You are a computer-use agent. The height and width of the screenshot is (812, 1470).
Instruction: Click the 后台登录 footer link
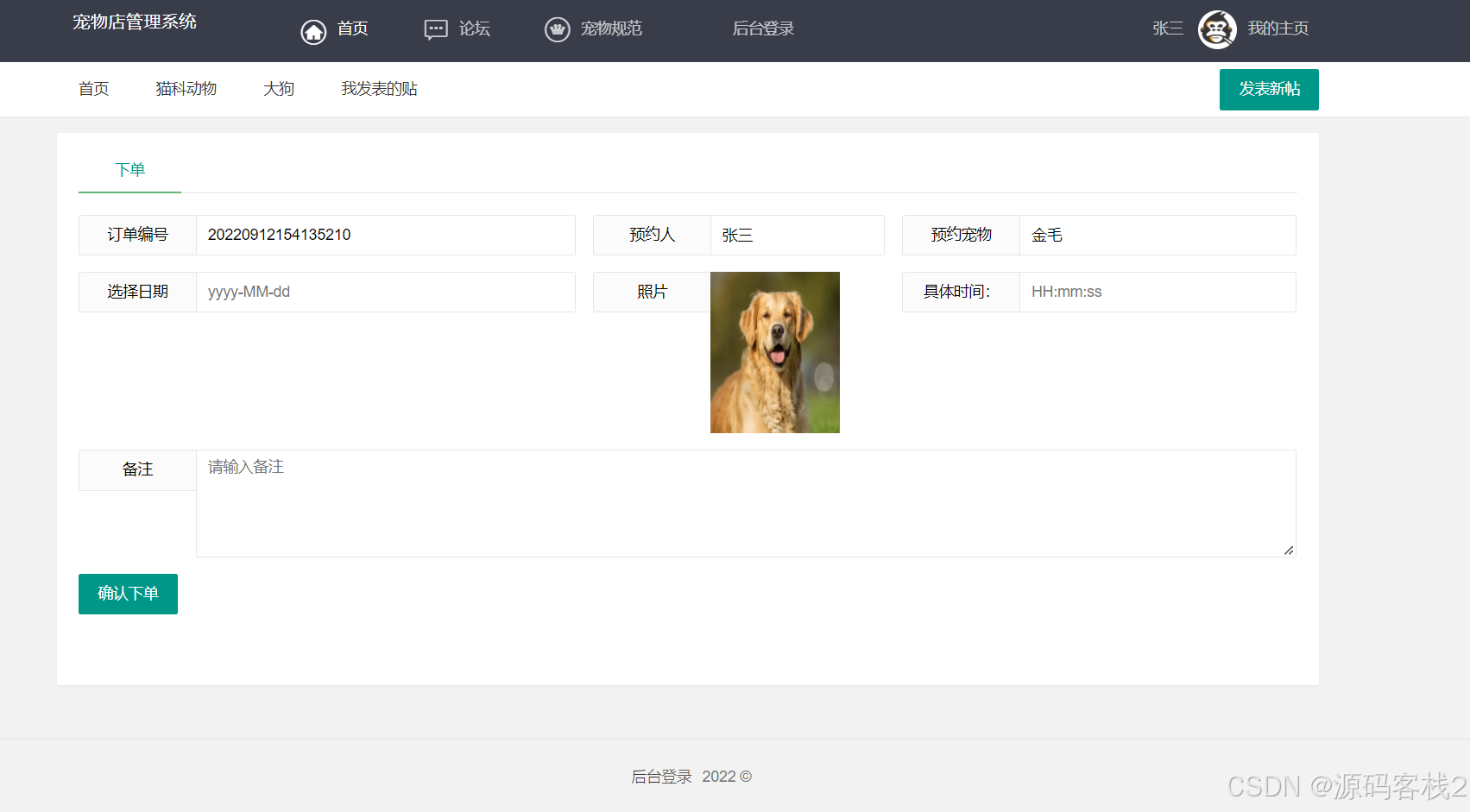661,777
